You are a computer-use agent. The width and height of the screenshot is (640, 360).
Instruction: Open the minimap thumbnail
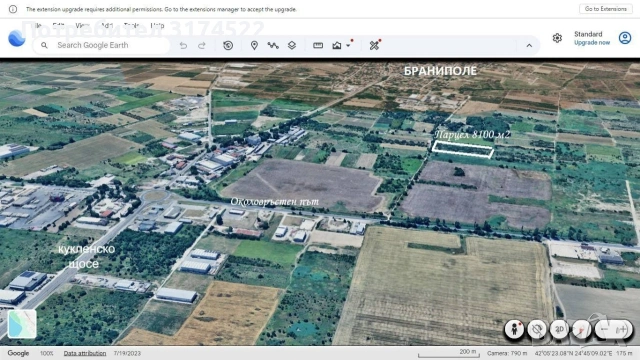click(x=22, y=324)
